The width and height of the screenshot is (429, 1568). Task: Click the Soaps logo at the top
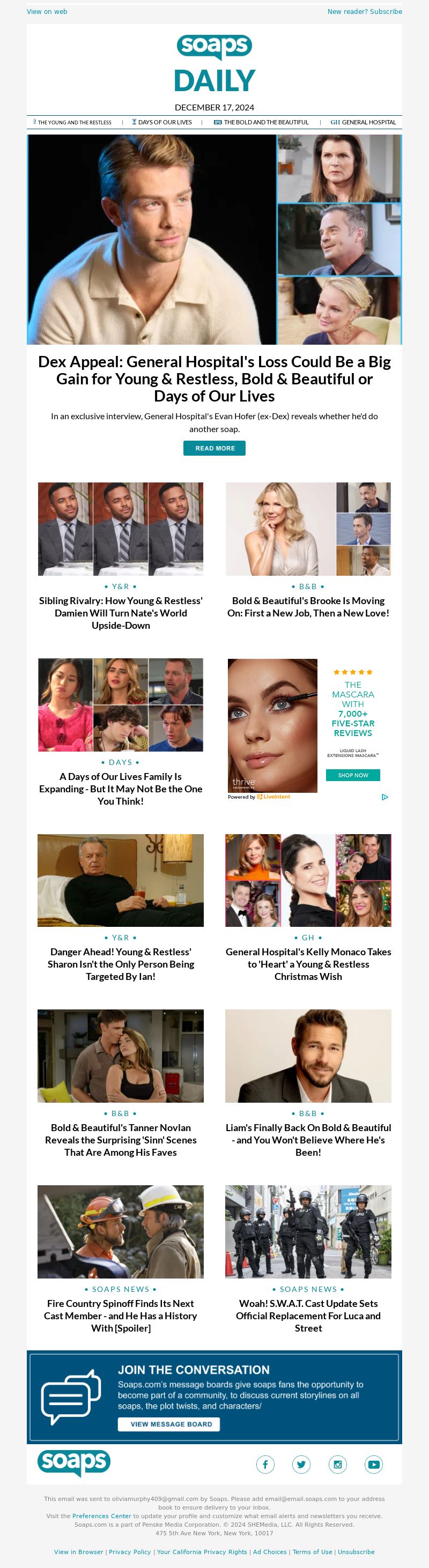[x=214, y=47]
